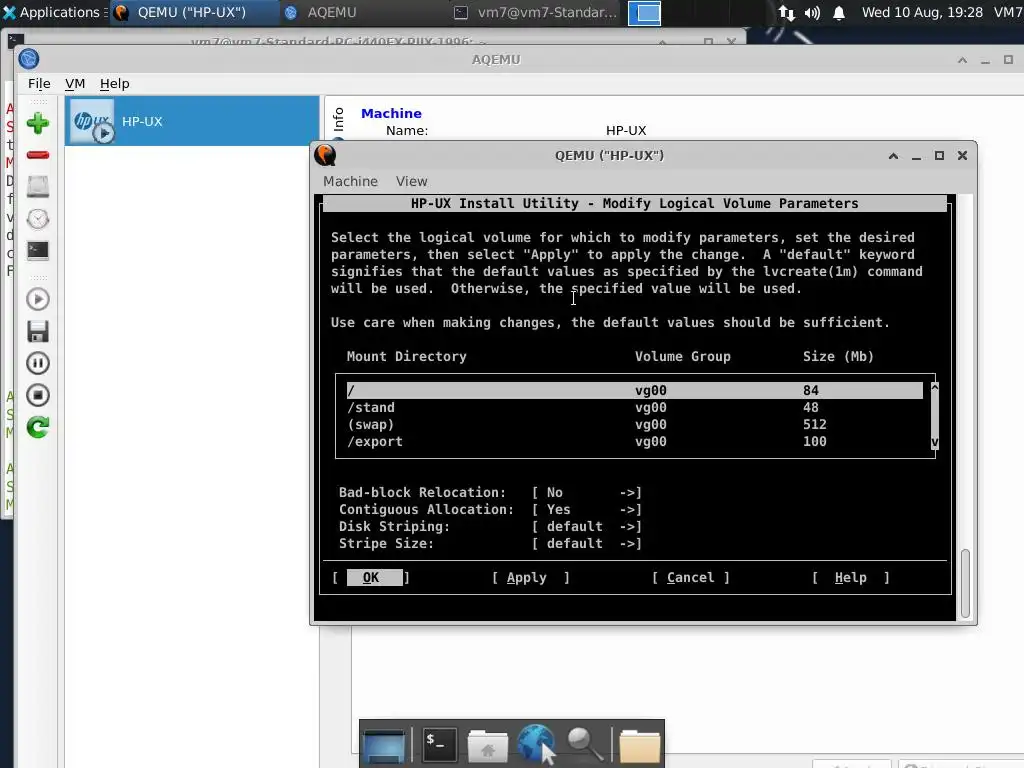Open the Applications menu in top panel
This screenshot has width=1024, height=768.
[x=52, y=12]
